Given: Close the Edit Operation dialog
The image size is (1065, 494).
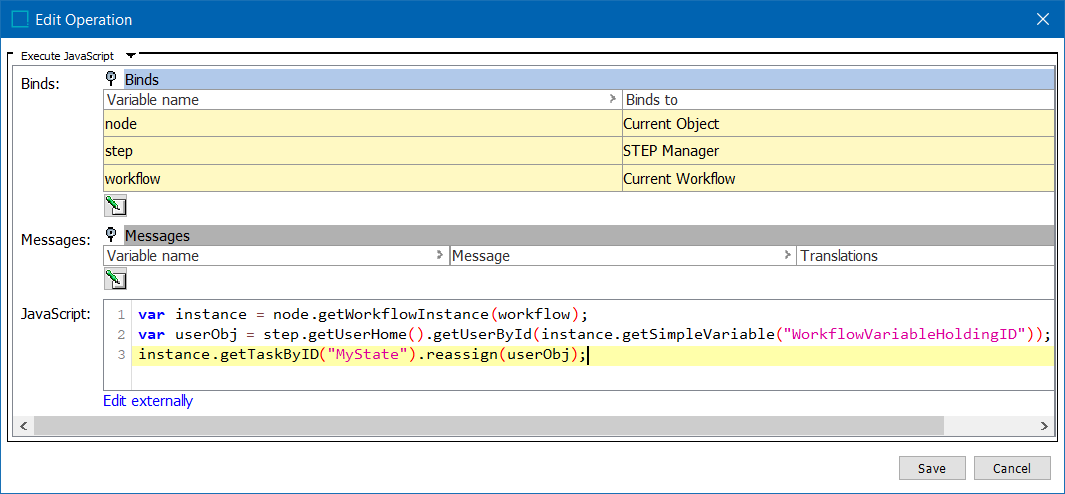Looking at the screenshot, I should coord(1043,19).
